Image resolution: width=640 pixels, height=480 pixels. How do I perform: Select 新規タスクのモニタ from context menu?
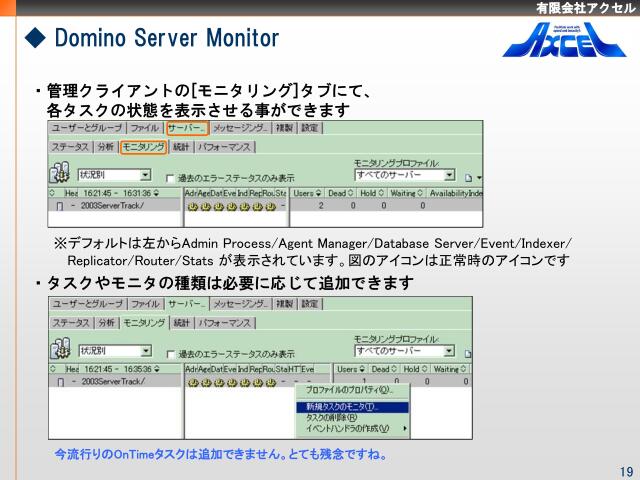pyautogui.click(x=342, y=407)
